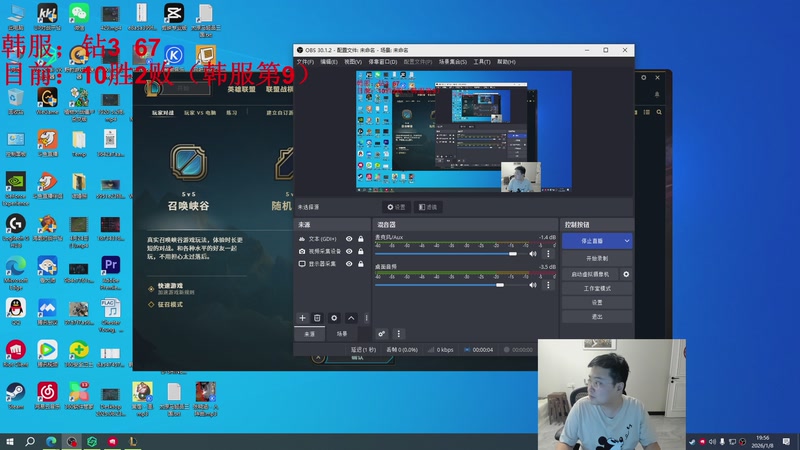Open the OBS Tools menu
Screen dimensions: 800x450
pyautogui.click(x=482, y=62)
